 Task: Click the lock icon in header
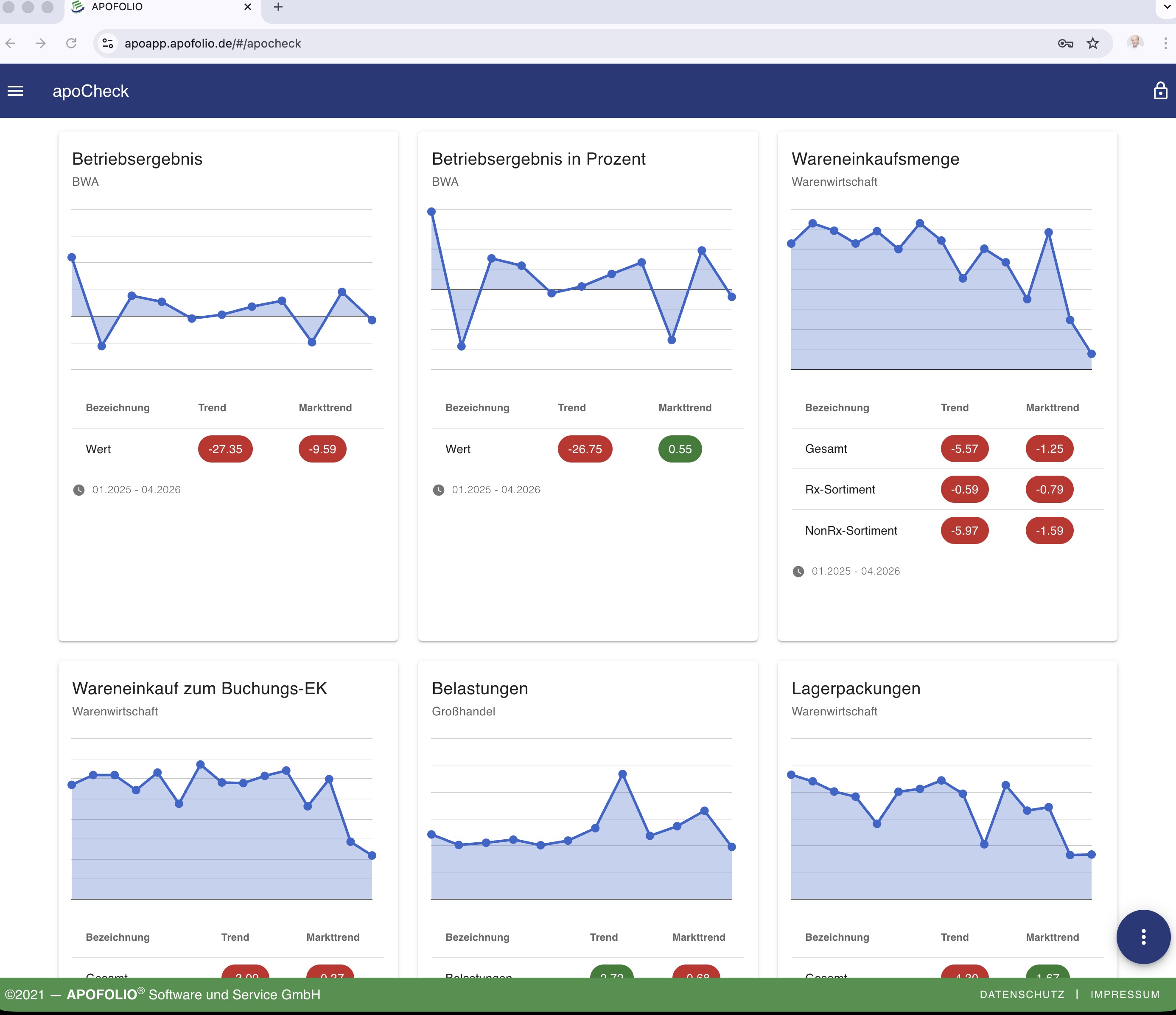(1160, 91)
